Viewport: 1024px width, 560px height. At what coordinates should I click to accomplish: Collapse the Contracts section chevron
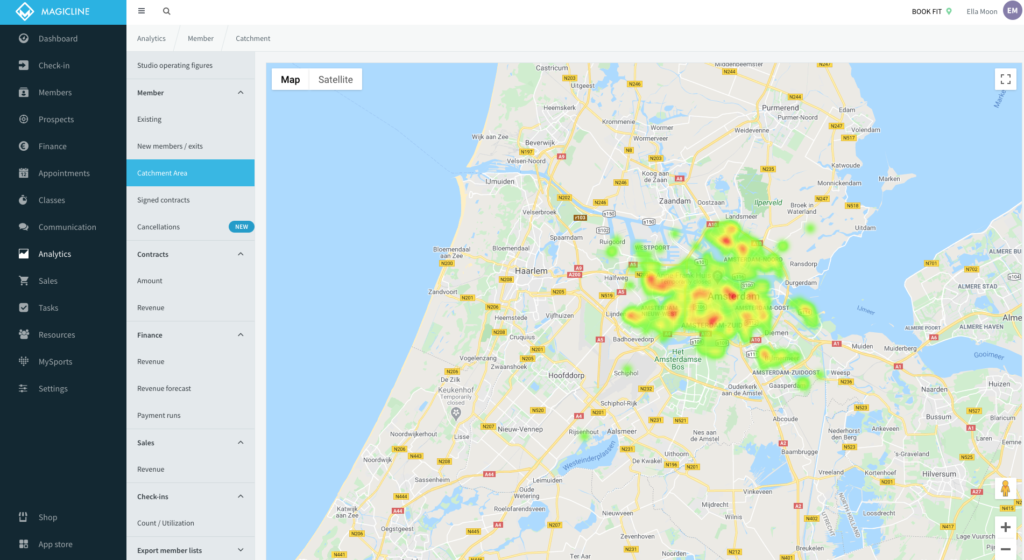click(240, 255)
